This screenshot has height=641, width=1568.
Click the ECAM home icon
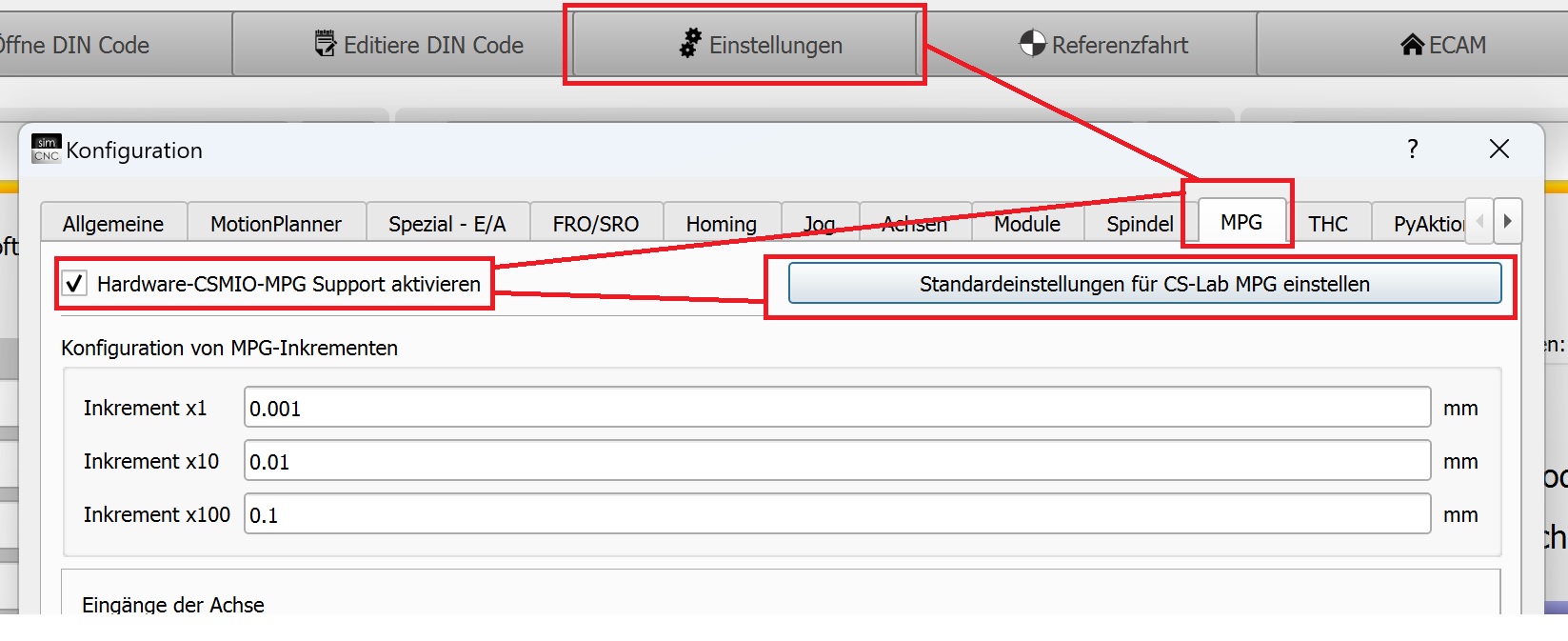click(1413, 44)
